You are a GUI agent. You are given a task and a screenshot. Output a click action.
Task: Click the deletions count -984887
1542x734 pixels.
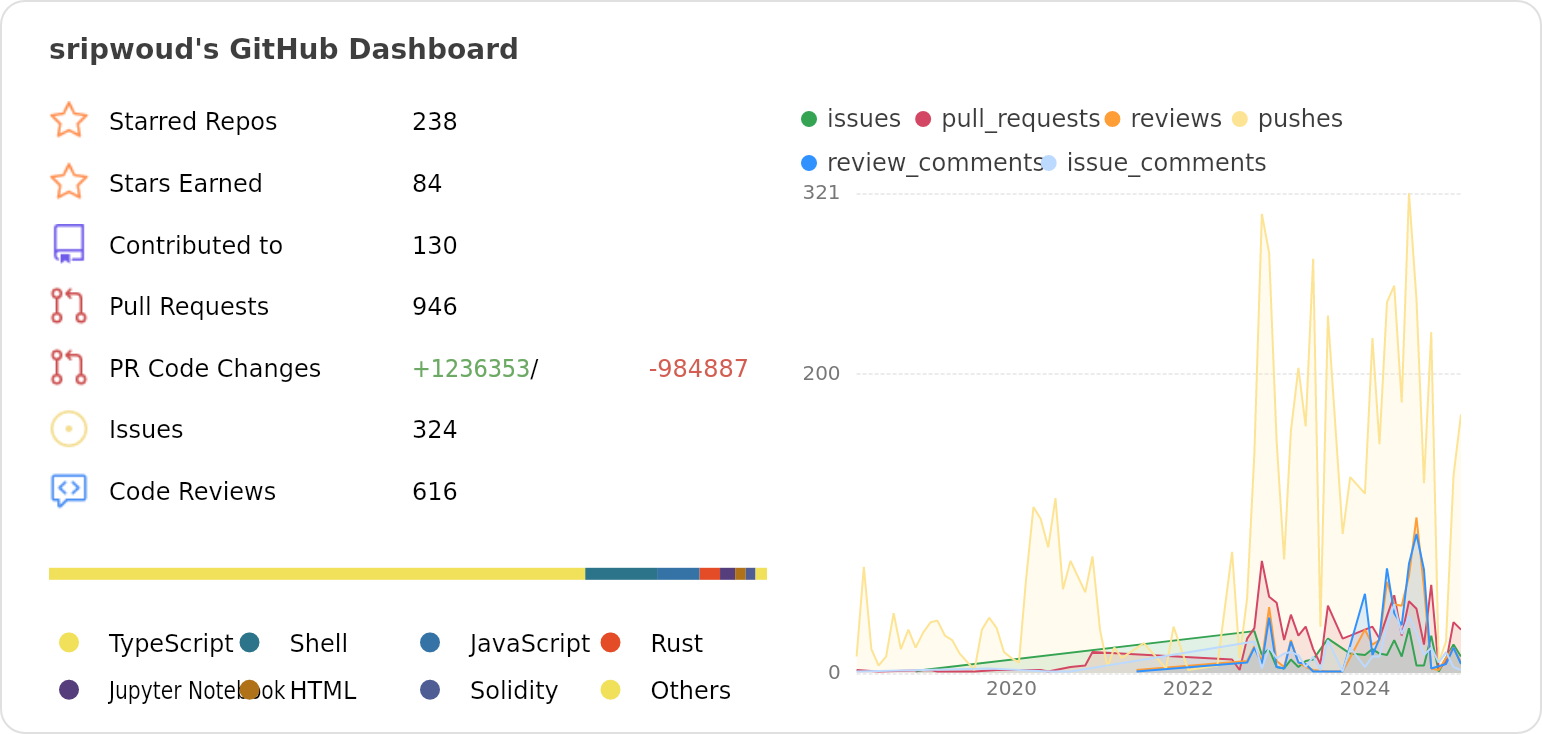[699, 369]
